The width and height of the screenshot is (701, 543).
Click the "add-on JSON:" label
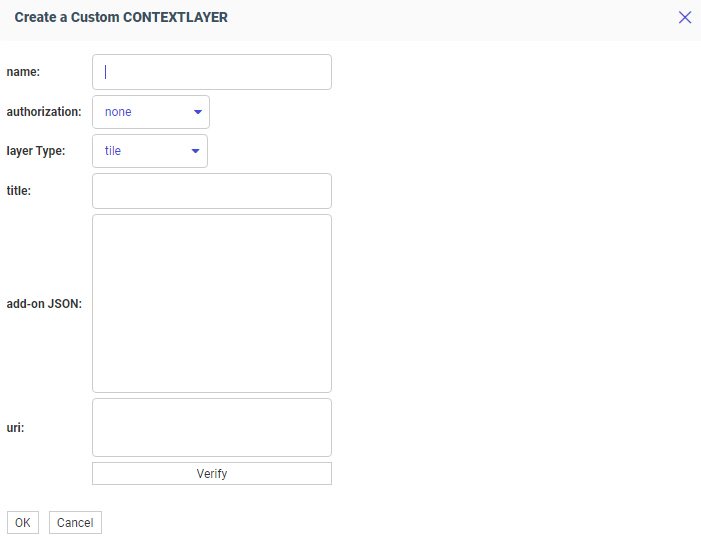click(x=44, y=303)
